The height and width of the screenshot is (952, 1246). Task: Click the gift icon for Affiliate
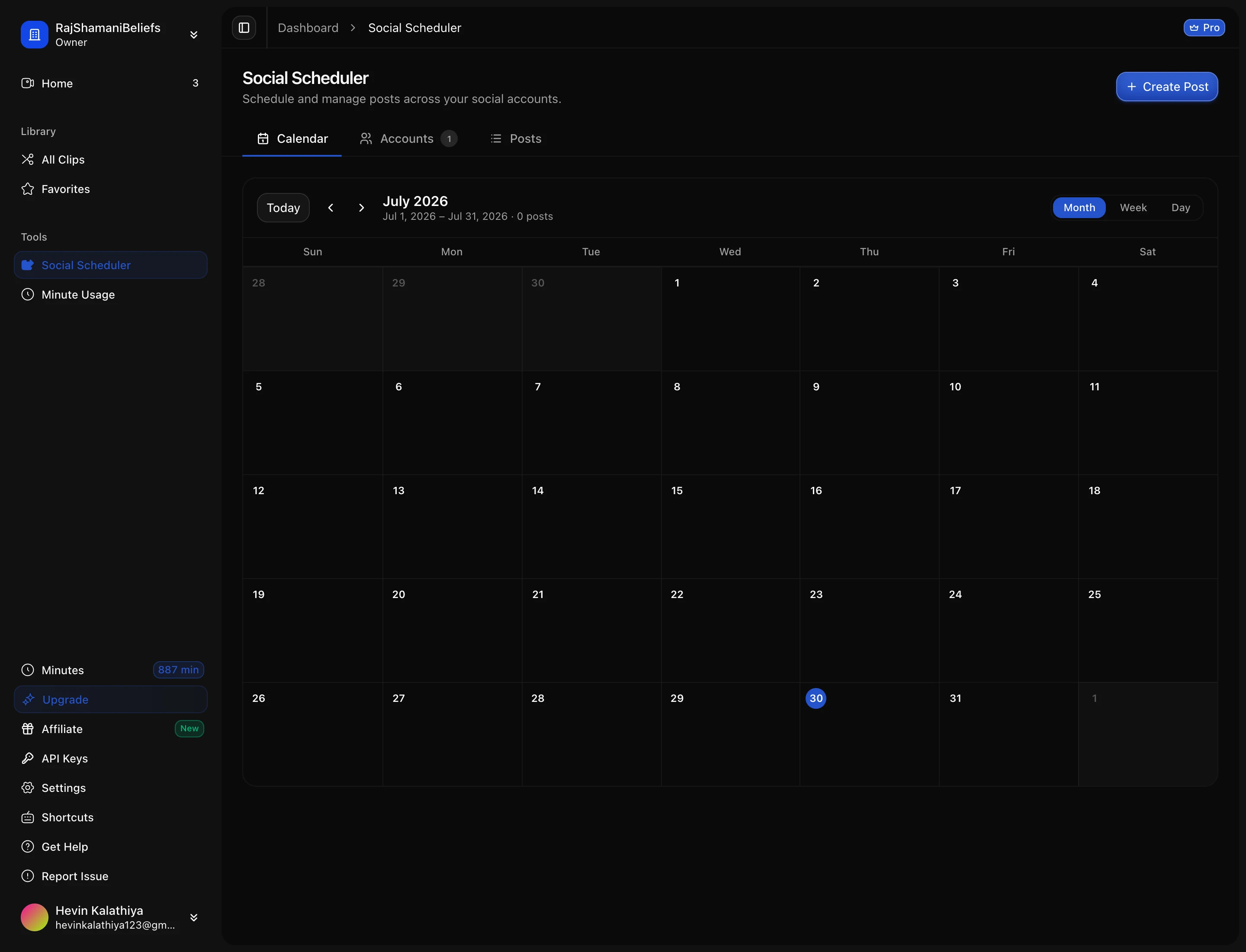(x=28, y=729)
